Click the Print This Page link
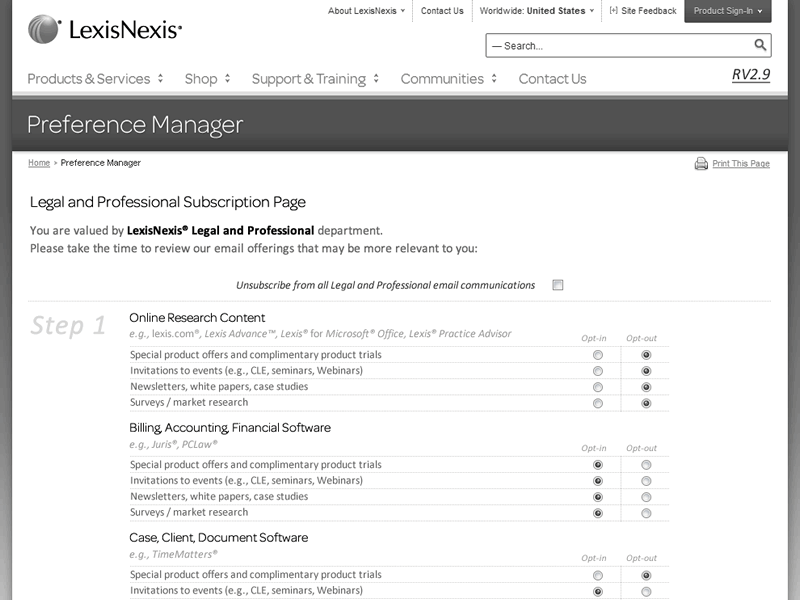 pyautogui.click(x=741, y=163)
